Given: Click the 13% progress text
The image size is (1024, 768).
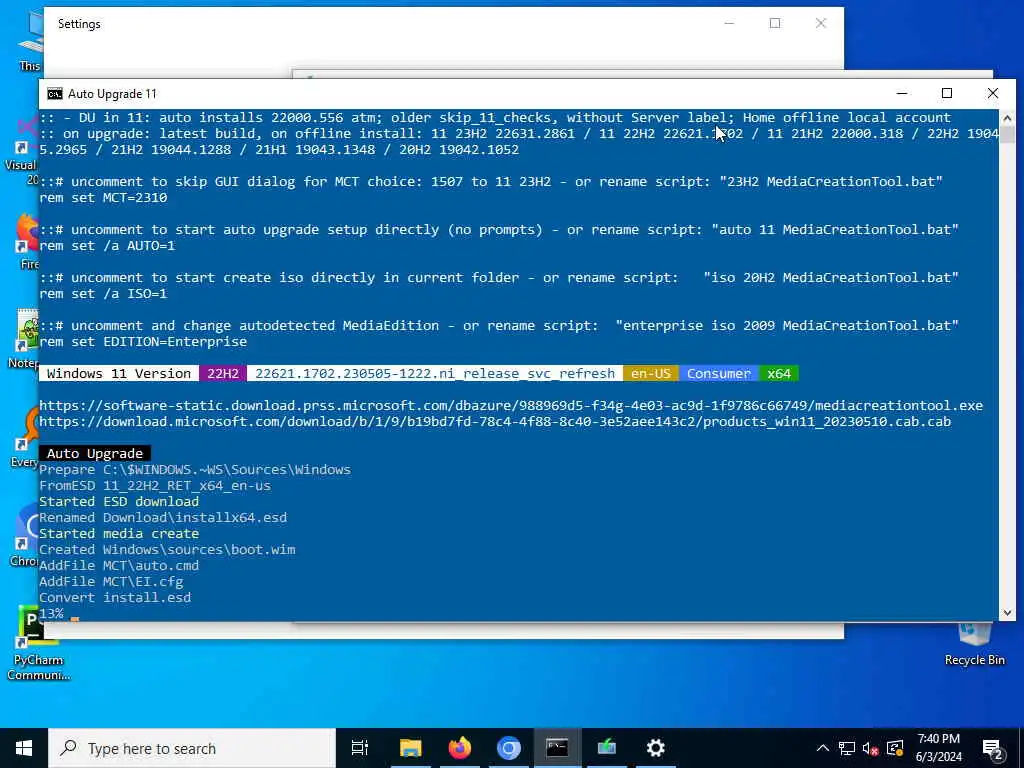Looking at the screenshot, I should tap(51, 613).
